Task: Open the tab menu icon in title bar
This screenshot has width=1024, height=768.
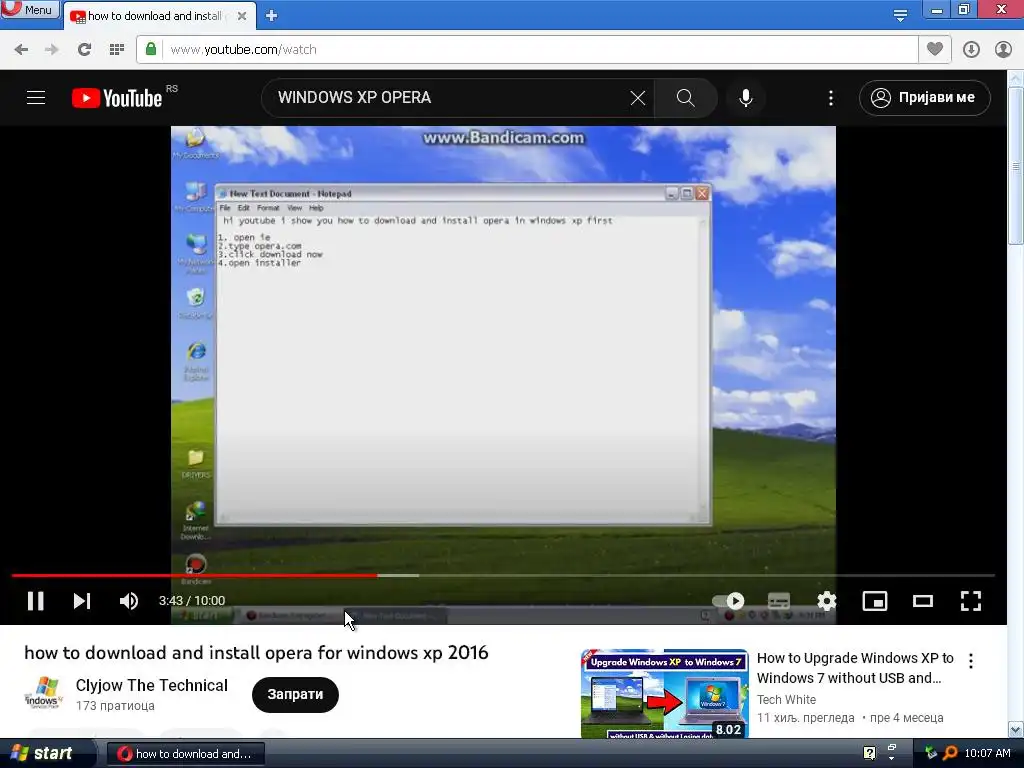Action: point(900,16)
